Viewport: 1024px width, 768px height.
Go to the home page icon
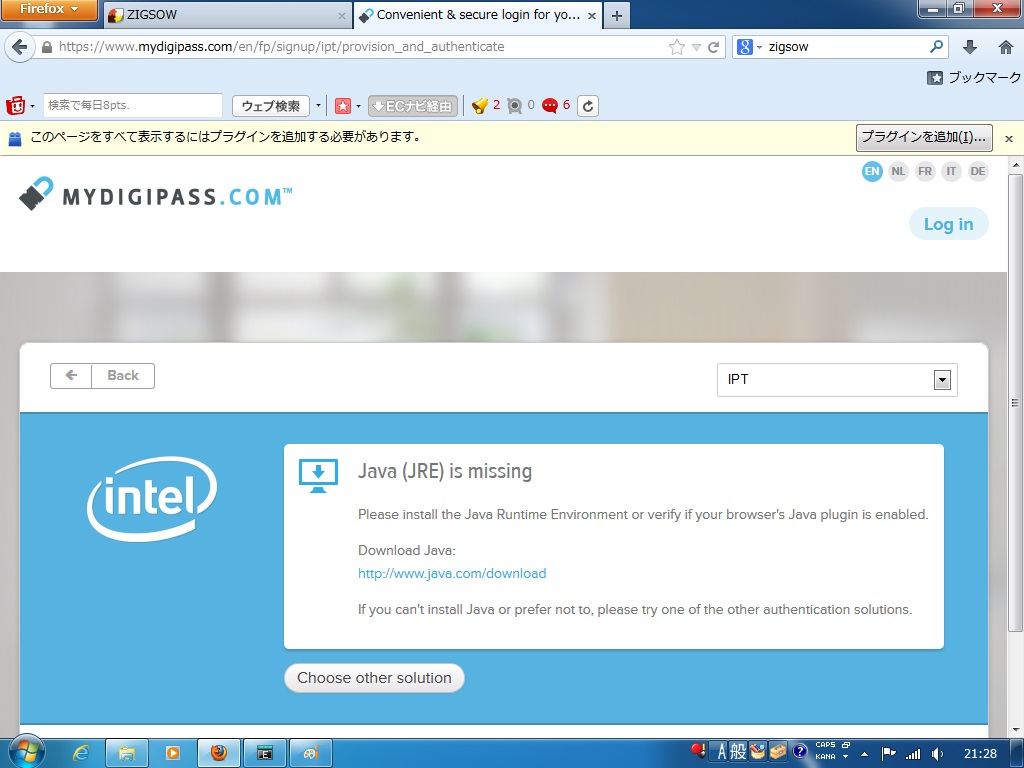point(1006,46)
